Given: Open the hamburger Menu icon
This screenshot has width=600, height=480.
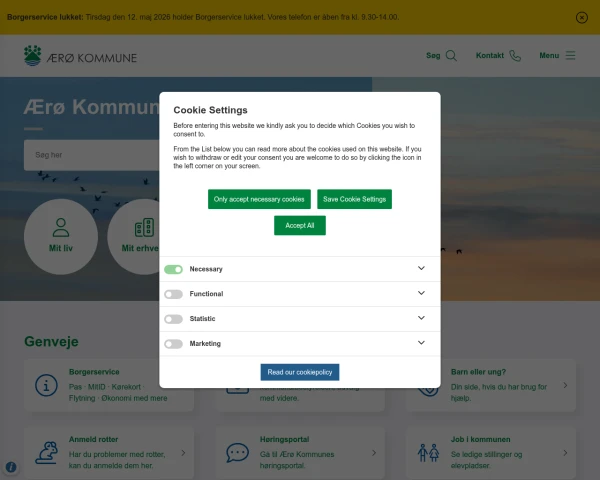Looking at the screenshot, I should pos(571,56).
